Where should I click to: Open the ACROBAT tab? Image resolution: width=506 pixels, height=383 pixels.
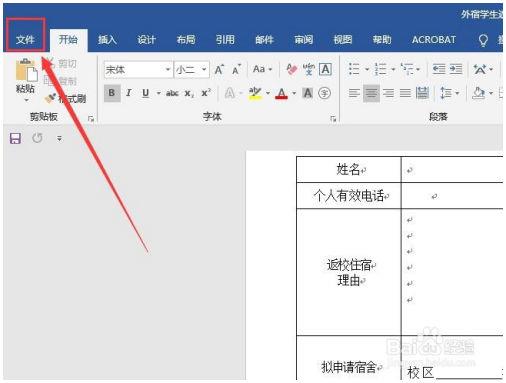pos(434,40)
